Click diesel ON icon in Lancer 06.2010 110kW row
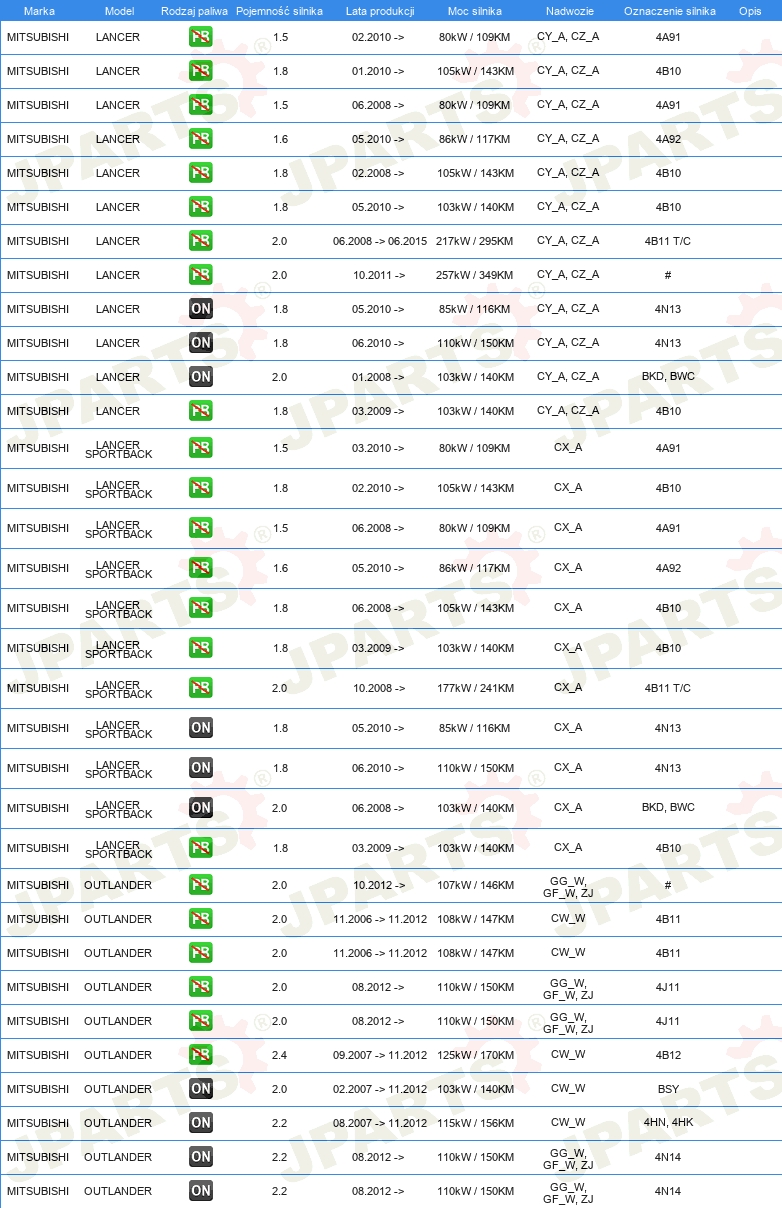The image size is (782, 1208). 200,343
